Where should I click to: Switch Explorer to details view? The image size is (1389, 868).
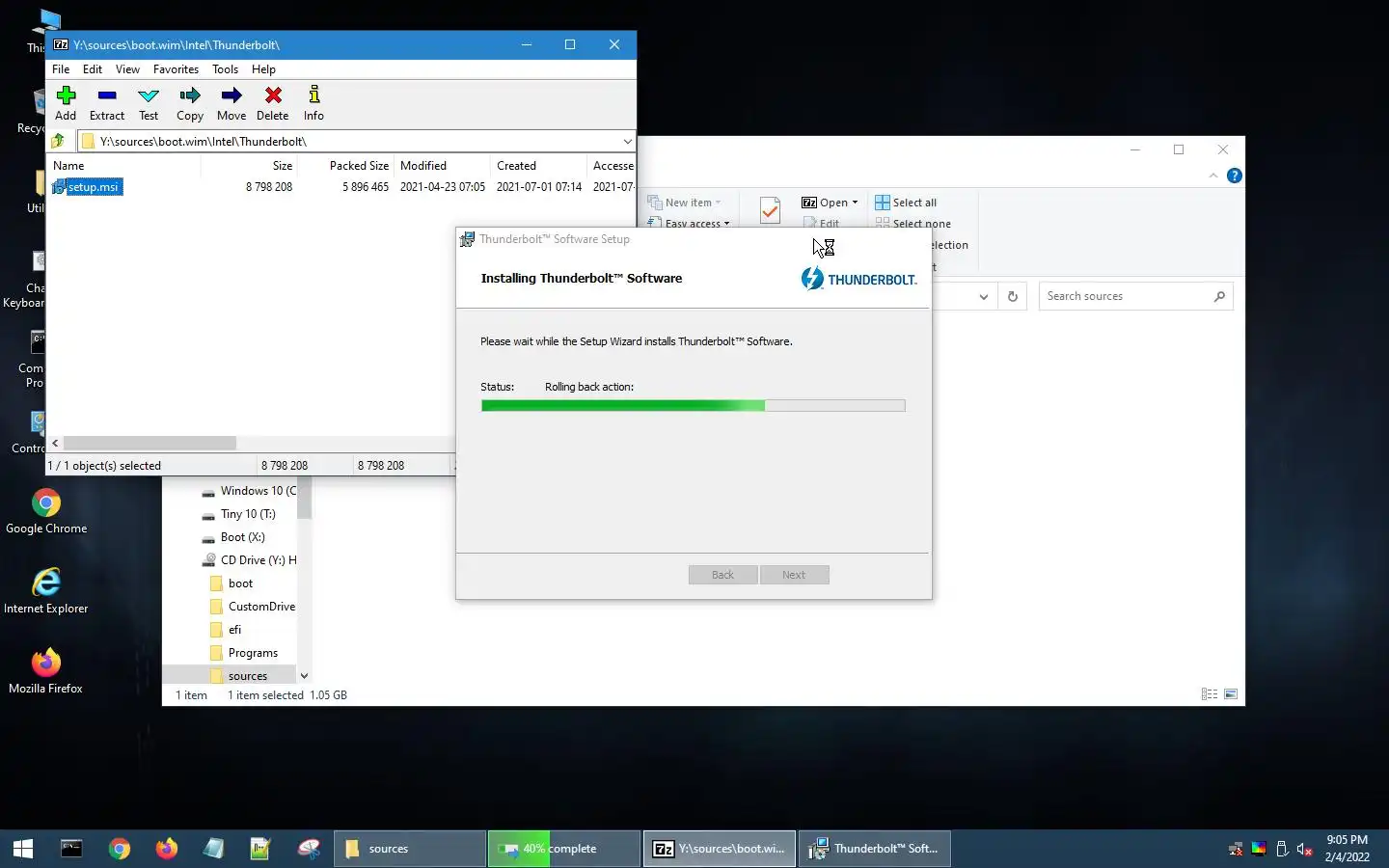1210,694
